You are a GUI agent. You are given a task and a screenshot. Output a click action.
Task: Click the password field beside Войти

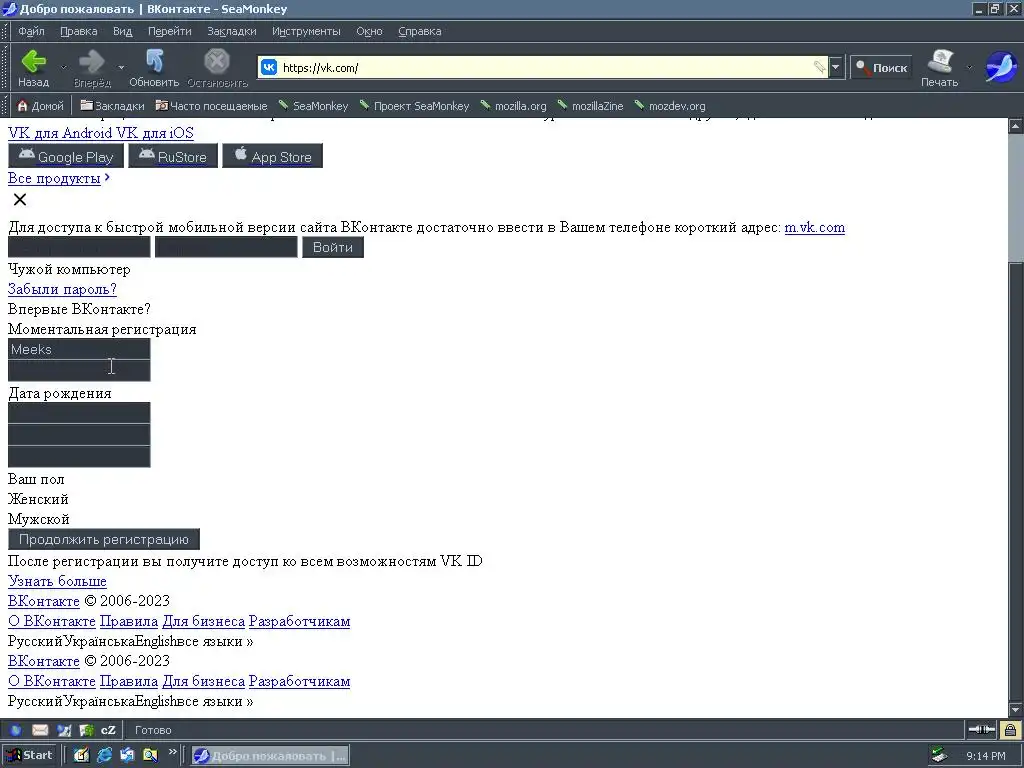tap(226, 248)
